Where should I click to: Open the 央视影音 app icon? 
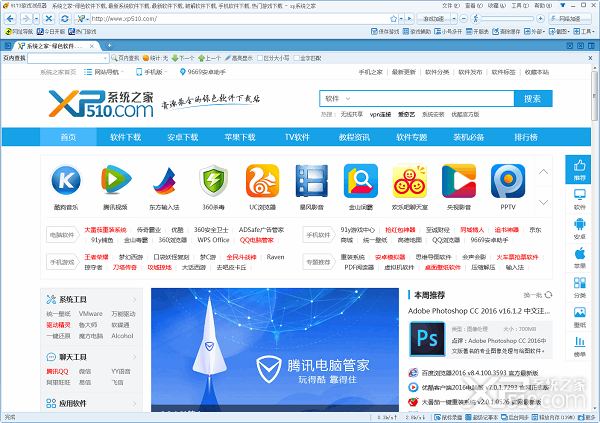click(459, 180)
